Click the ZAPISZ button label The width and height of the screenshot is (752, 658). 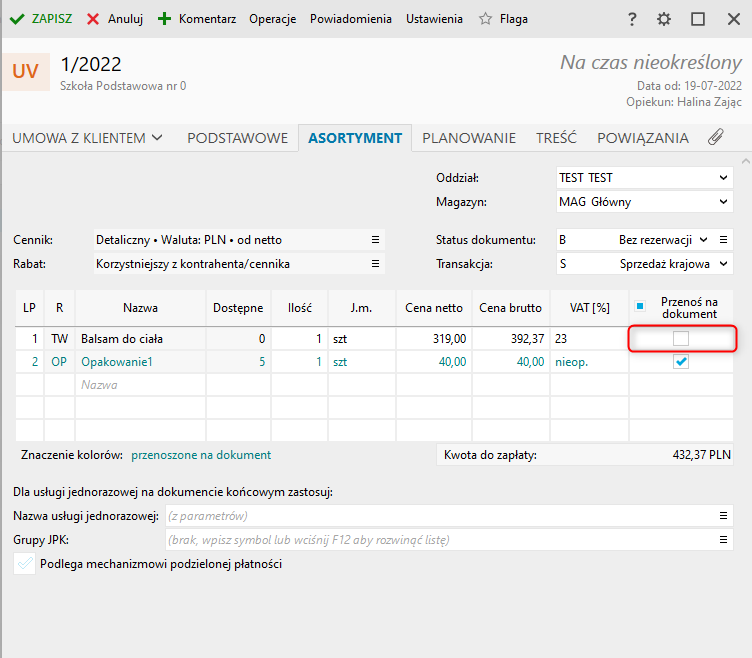coord(52,19)
